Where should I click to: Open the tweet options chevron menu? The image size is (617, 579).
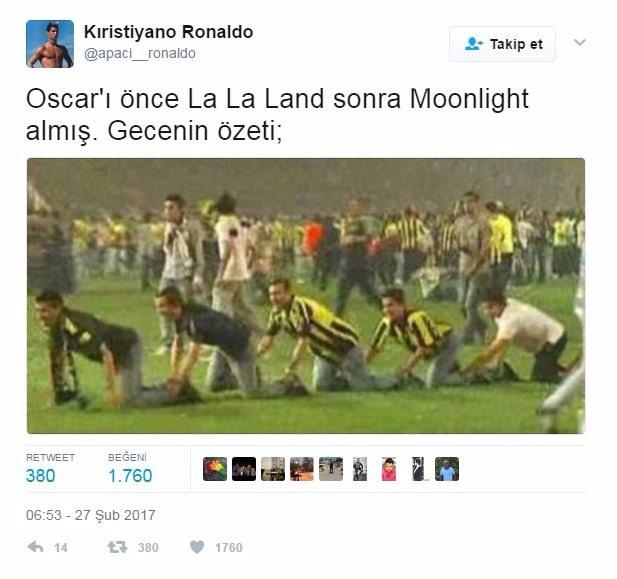[x=580, y=42]
